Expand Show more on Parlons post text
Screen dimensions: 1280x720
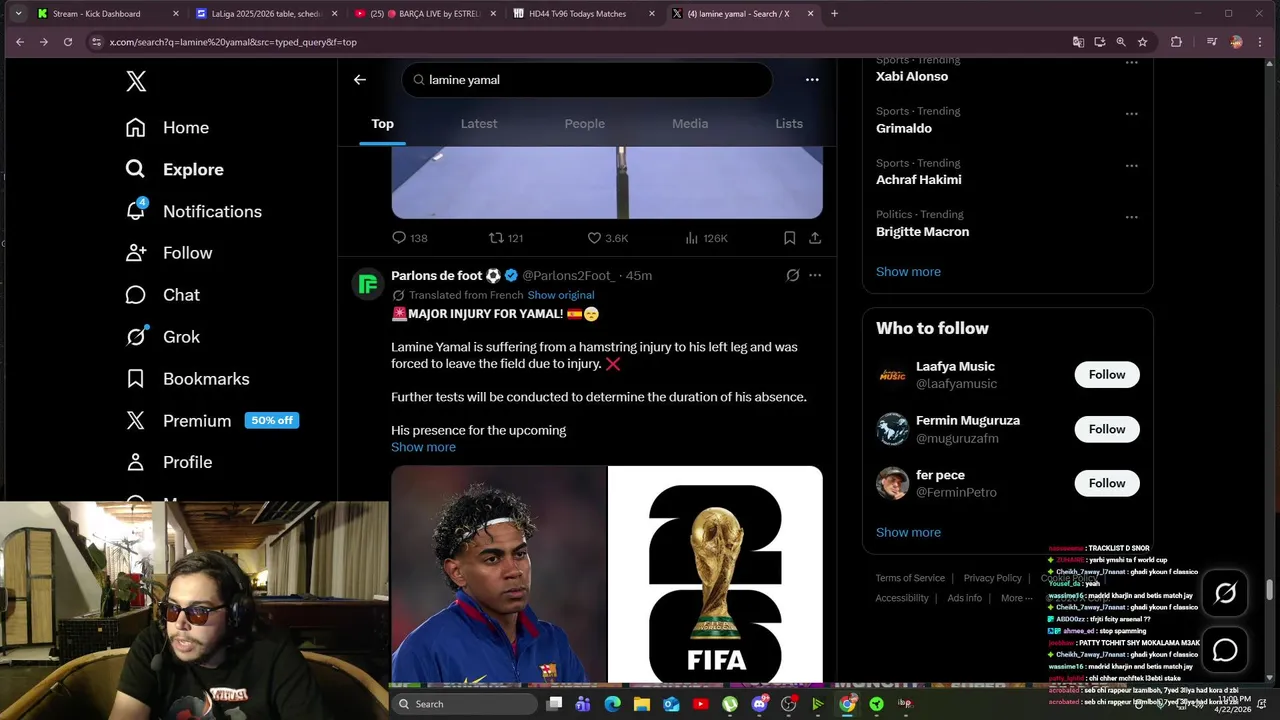[x=423, y=447]
